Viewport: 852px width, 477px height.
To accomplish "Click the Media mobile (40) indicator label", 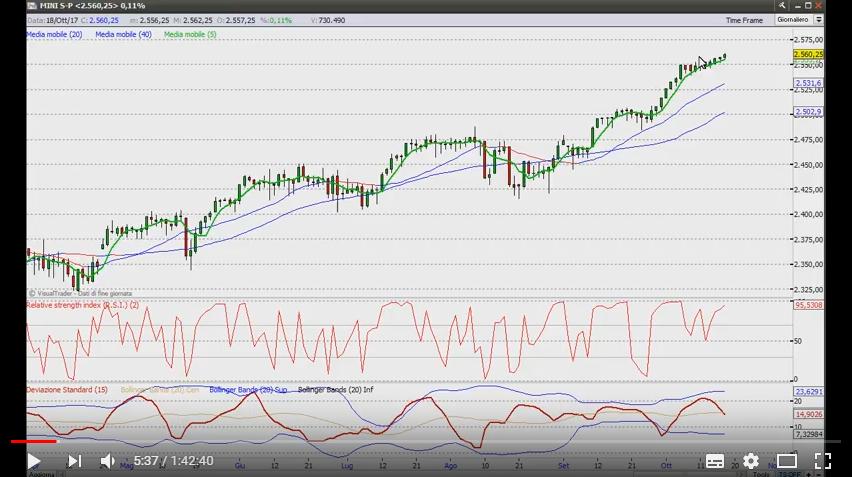I will point(123,34).
